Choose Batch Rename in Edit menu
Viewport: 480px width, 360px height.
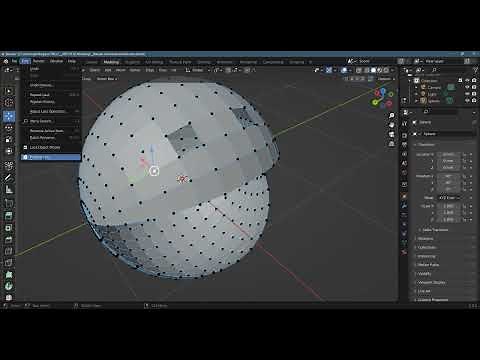click(x=51, y=138)
